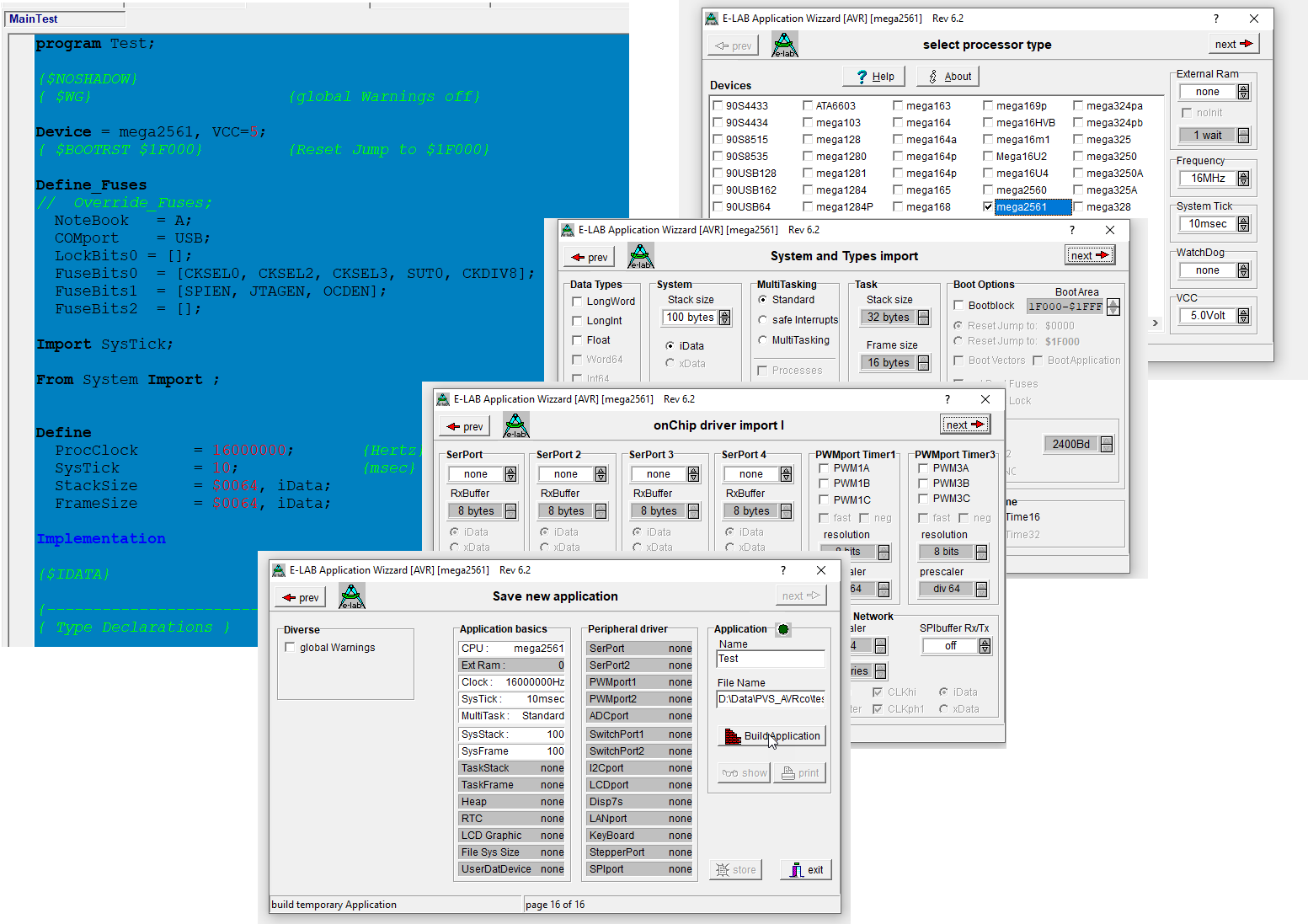Check the mega2560 device checkbox
Viewport: 1308px width, 924px height.
click(988, 190)
